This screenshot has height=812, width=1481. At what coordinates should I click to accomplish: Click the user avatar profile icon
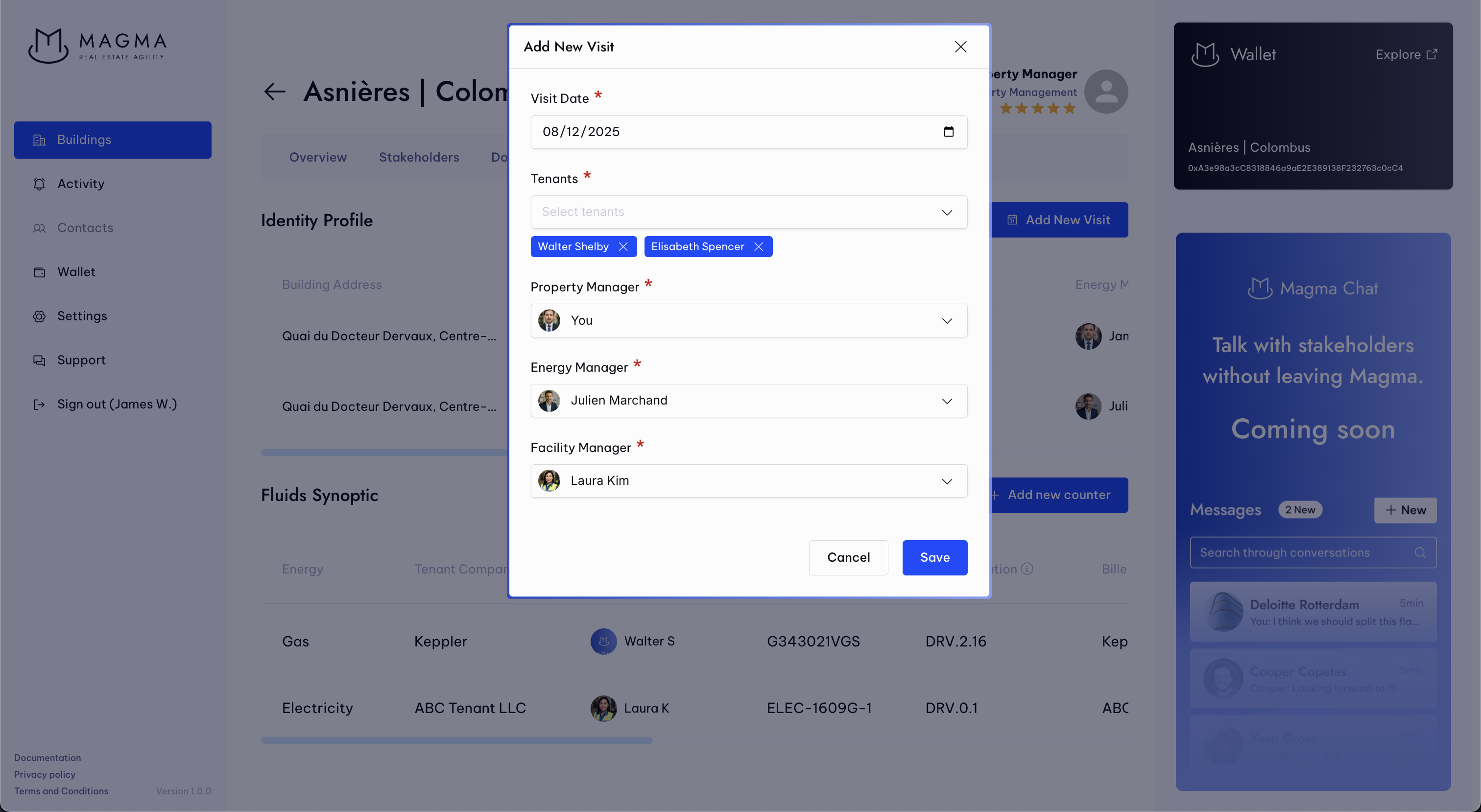point(1105,92)
